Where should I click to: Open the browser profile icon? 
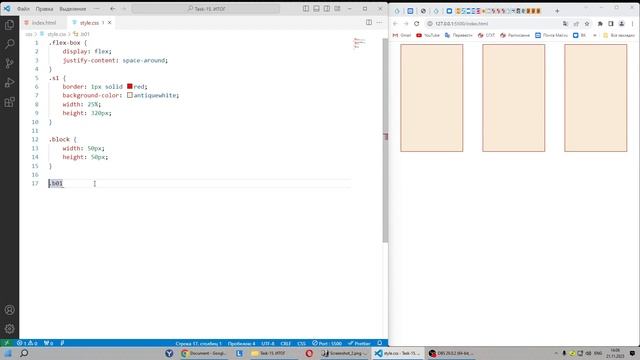pyautogui.click(x=622, y=24)
